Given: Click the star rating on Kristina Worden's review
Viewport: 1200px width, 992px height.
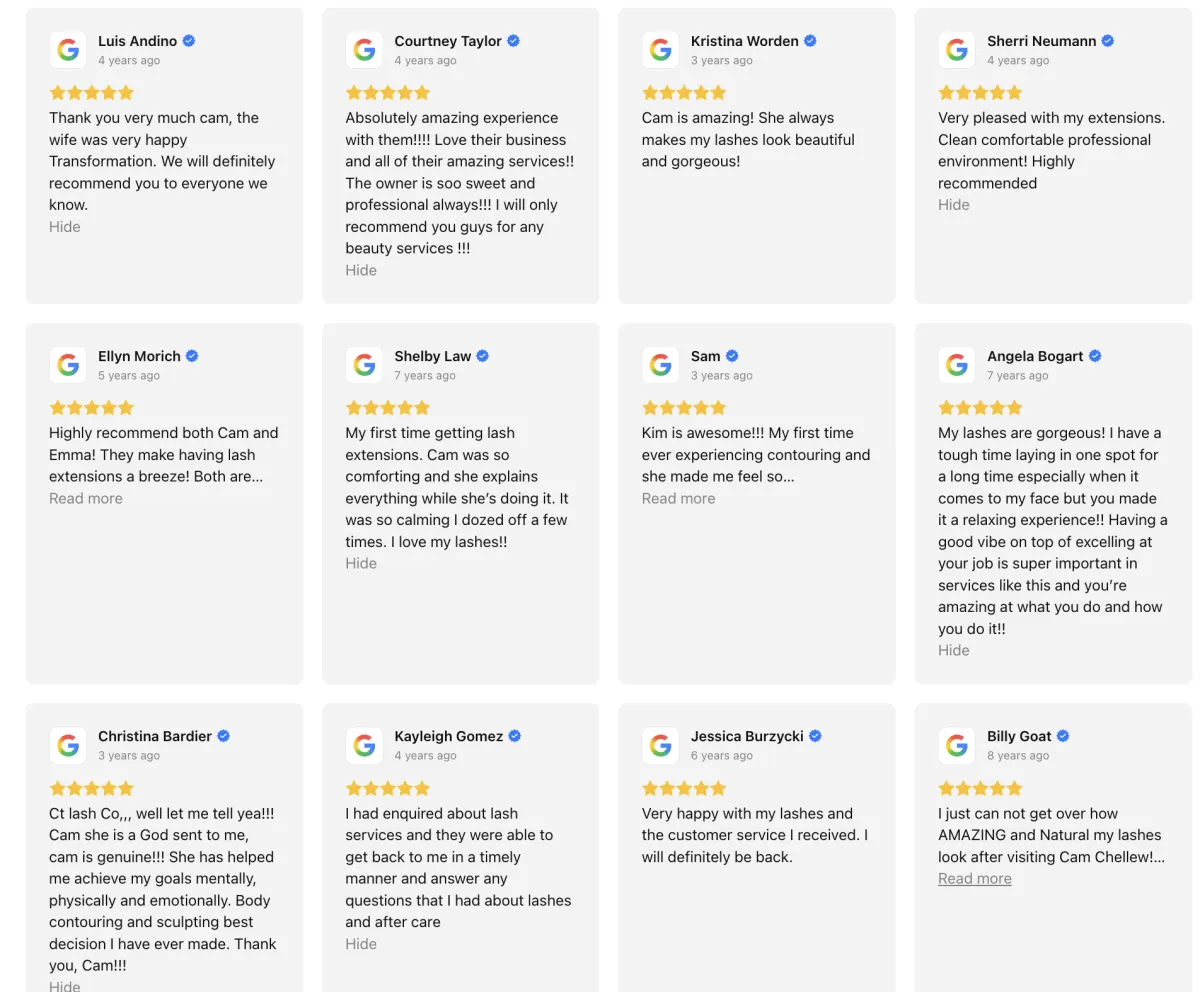Looking at the screenshot, I should tap(683, 93).
